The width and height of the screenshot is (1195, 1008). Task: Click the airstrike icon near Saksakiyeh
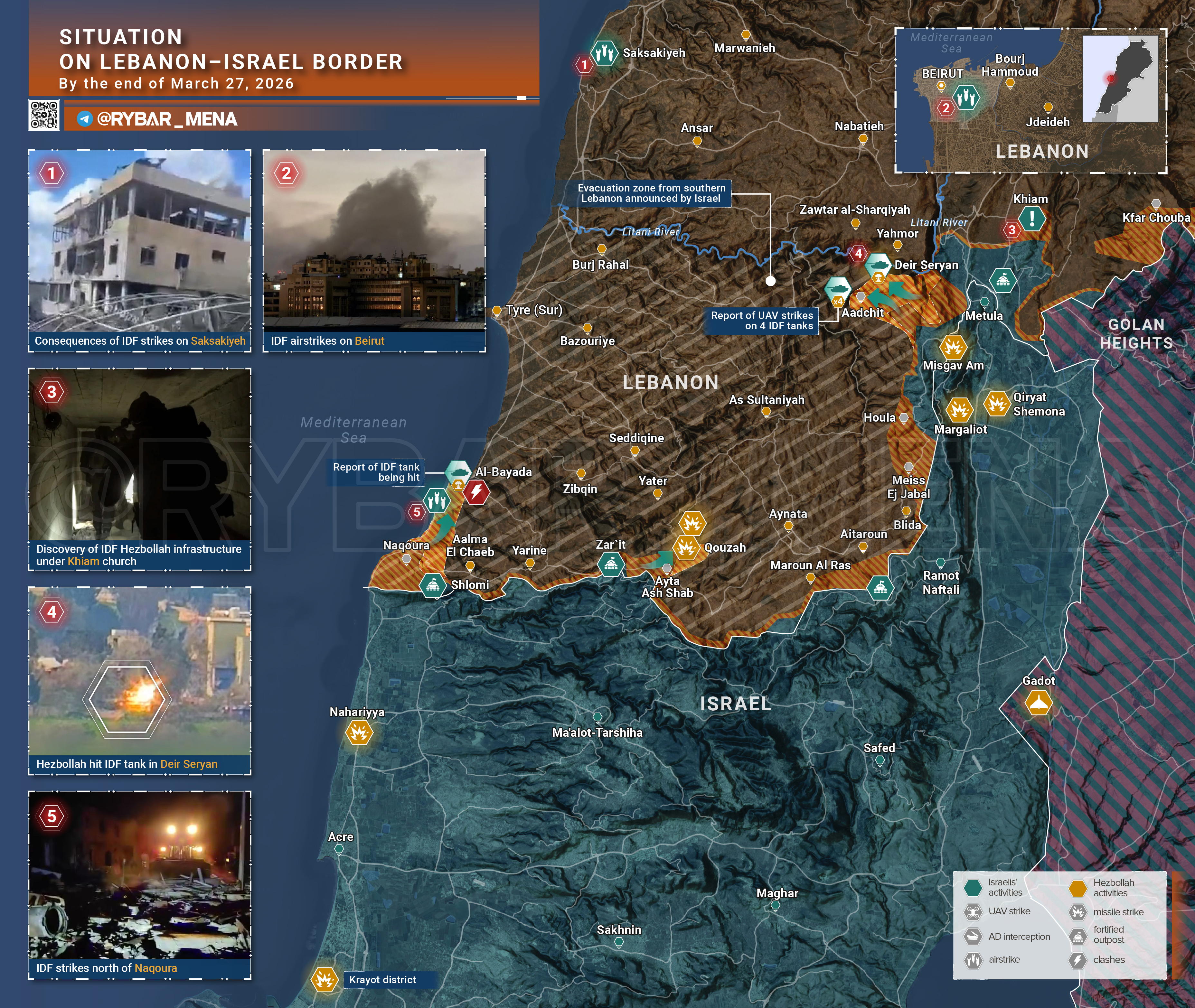point(604,53)
